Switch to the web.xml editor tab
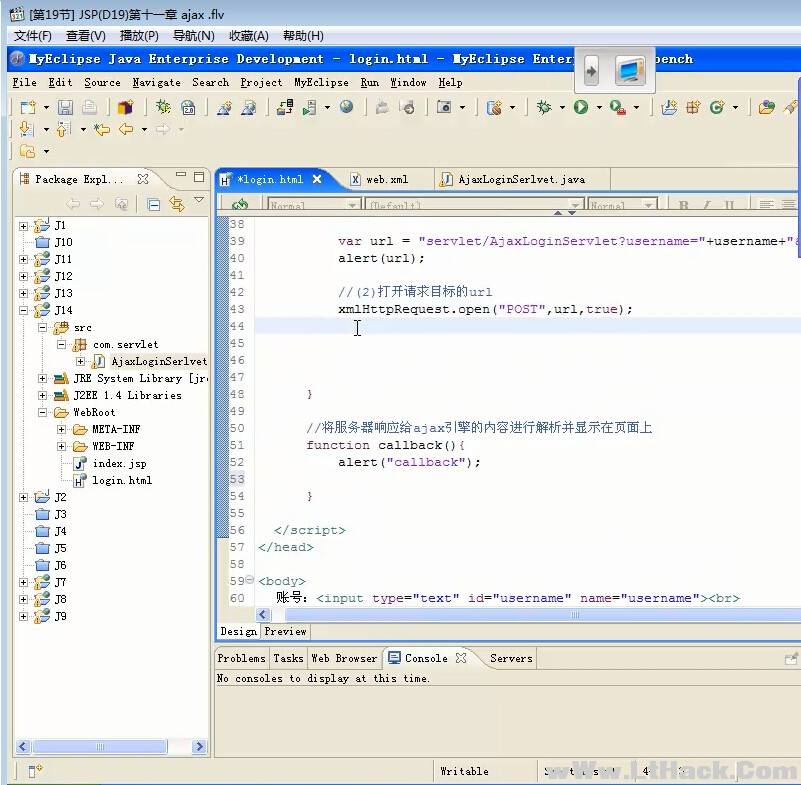 [x=386, y=180]
